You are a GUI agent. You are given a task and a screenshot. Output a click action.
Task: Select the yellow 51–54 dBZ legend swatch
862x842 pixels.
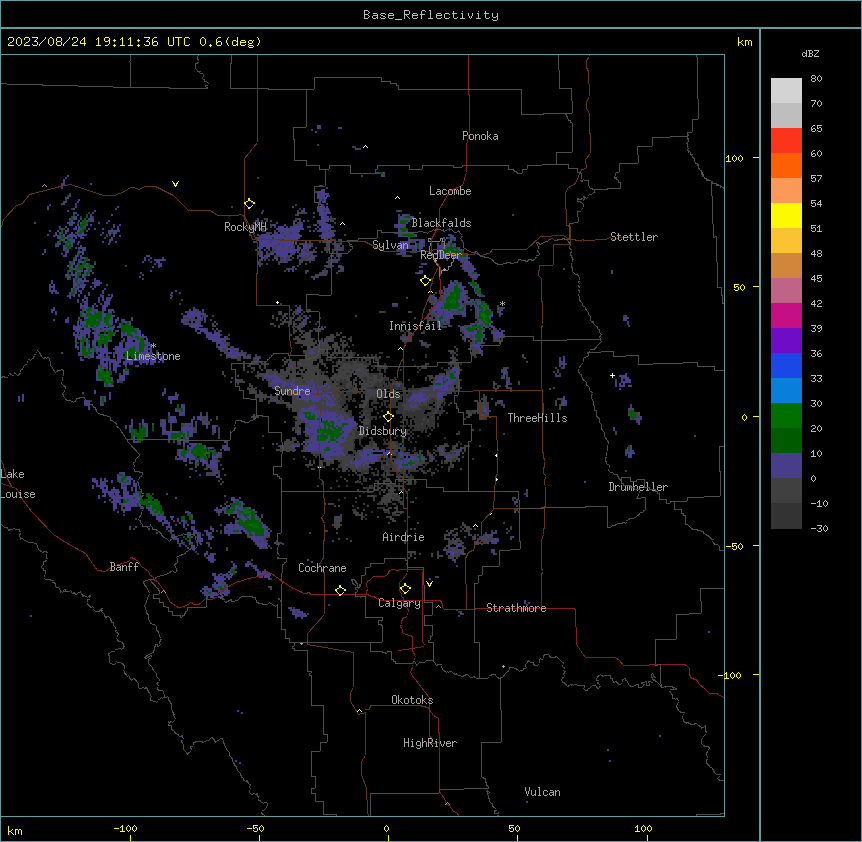(786, 215)
